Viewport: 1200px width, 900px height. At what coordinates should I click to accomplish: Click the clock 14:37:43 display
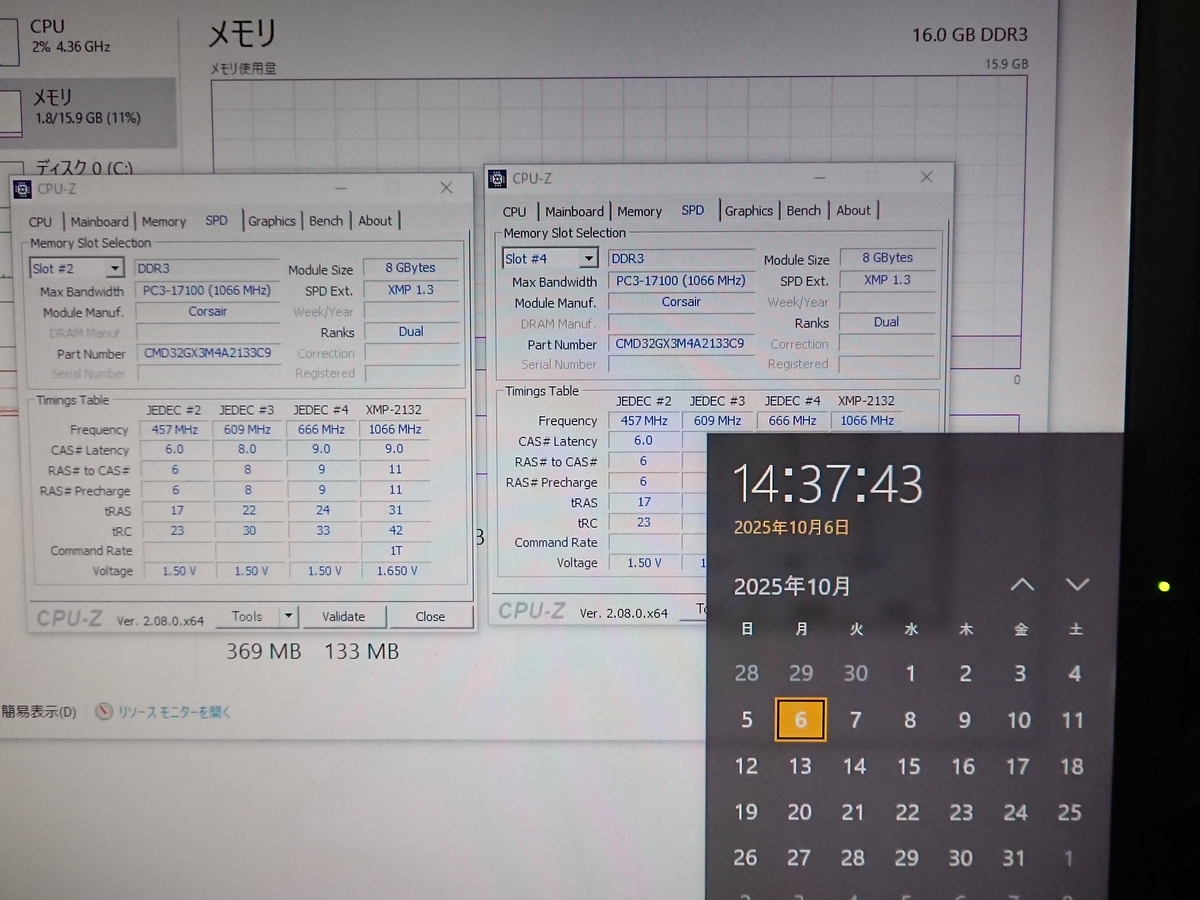click(828, 484)
